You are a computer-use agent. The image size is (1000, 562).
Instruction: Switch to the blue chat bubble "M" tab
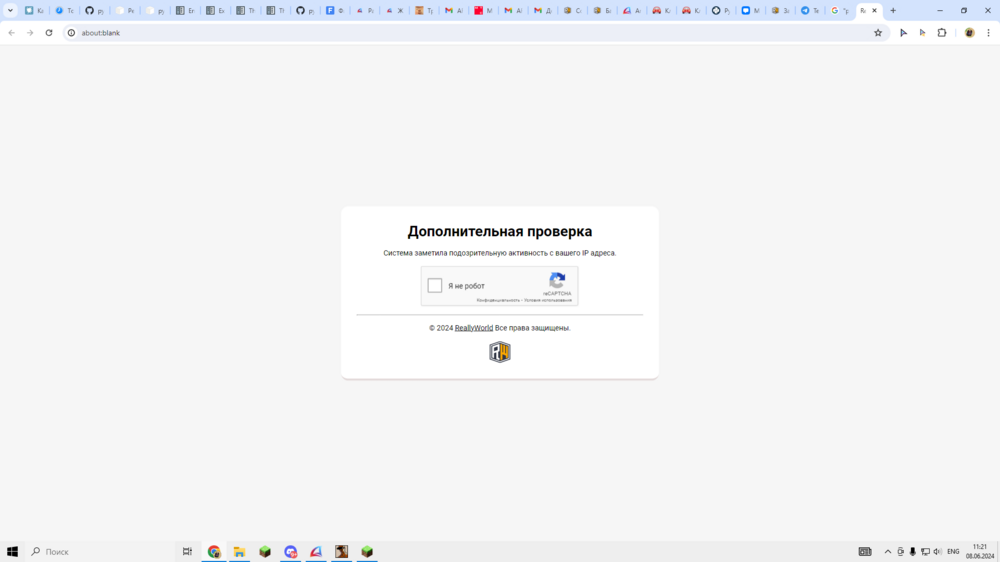coord(751,10)
